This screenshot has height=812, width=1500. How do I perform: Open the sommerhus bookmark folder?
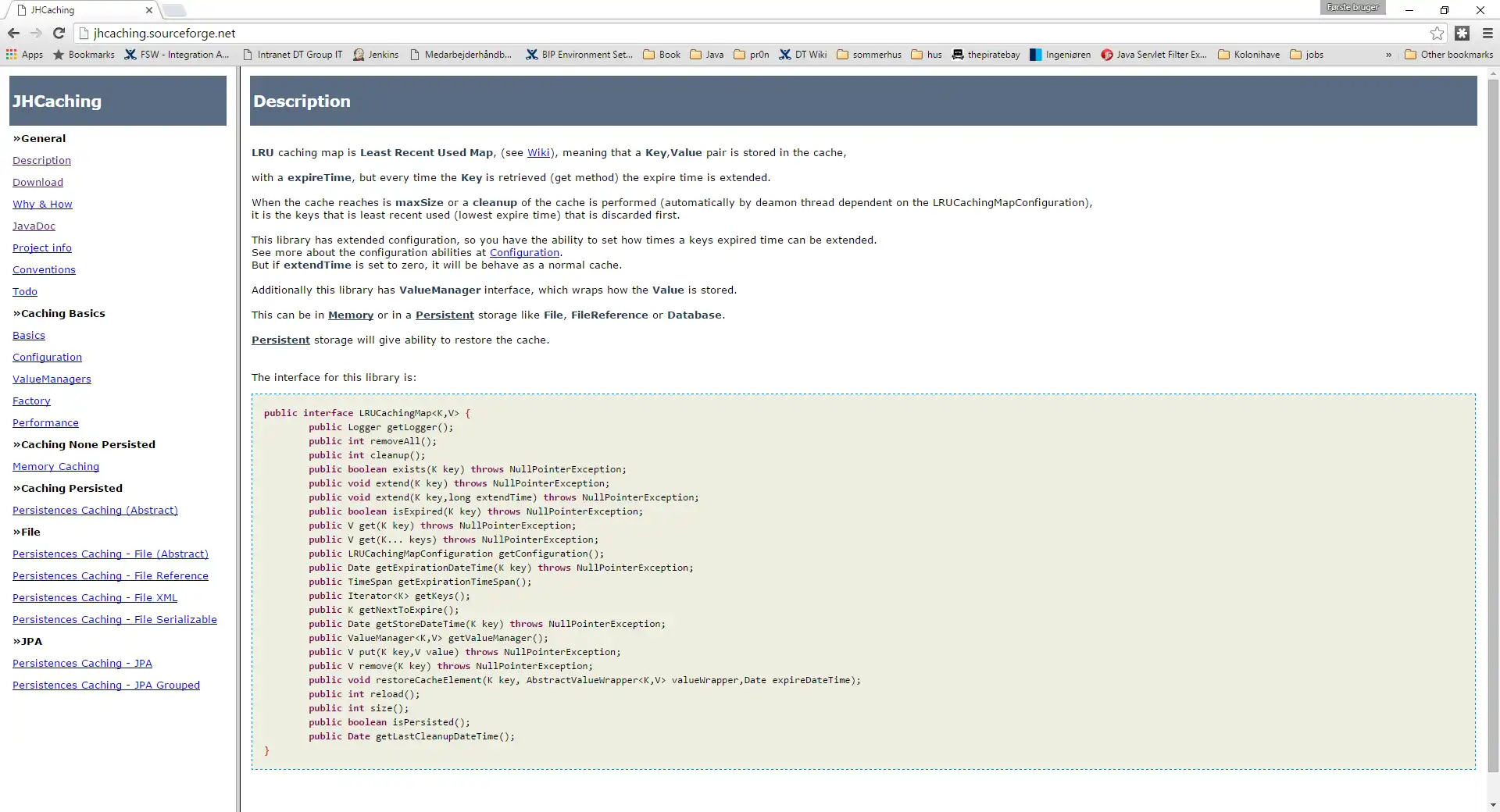[x=869, y=55]
